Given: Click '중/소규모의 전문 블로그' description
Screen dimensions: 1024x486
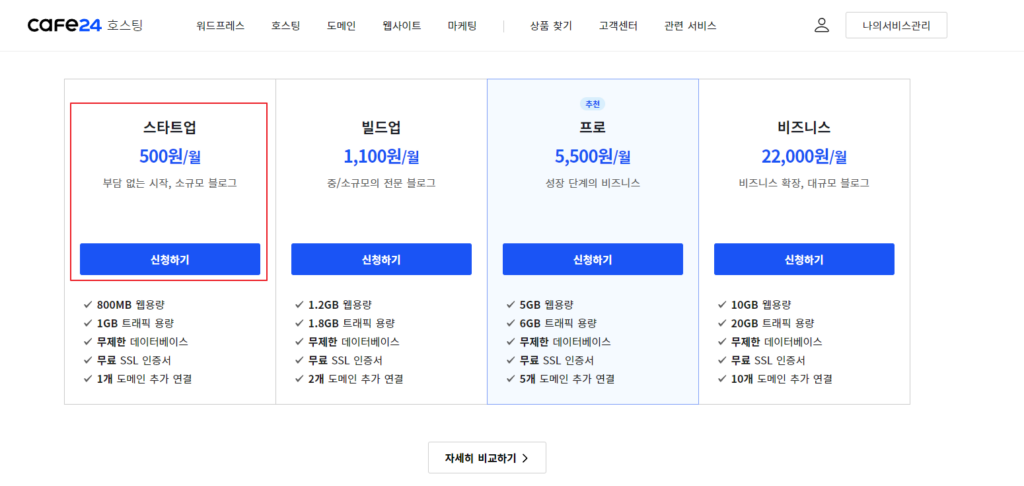Looking at the screenshot, I should point(381,183).
